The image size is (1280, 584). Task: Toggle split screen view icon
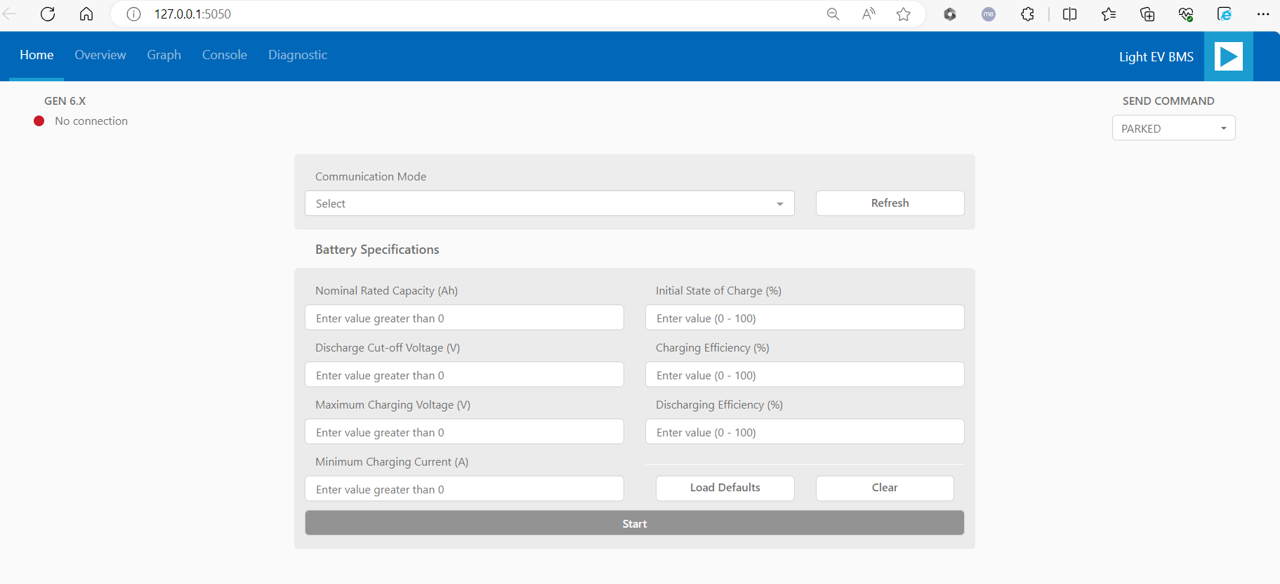coord(1069,14)
